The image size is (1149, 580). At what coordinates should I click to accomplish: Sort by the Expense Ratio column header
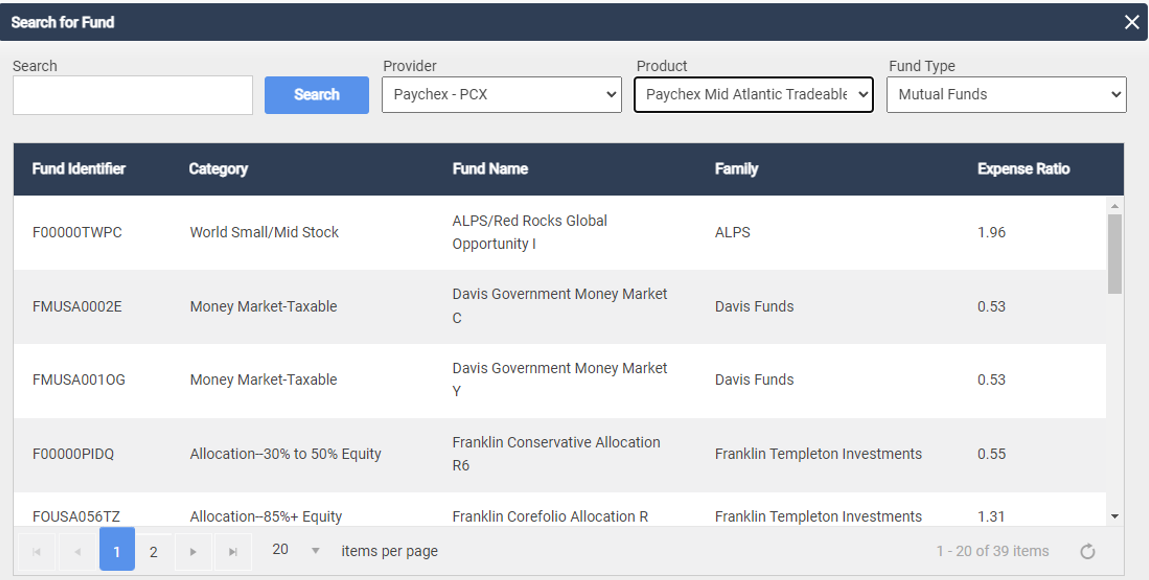coord(1023,169)
